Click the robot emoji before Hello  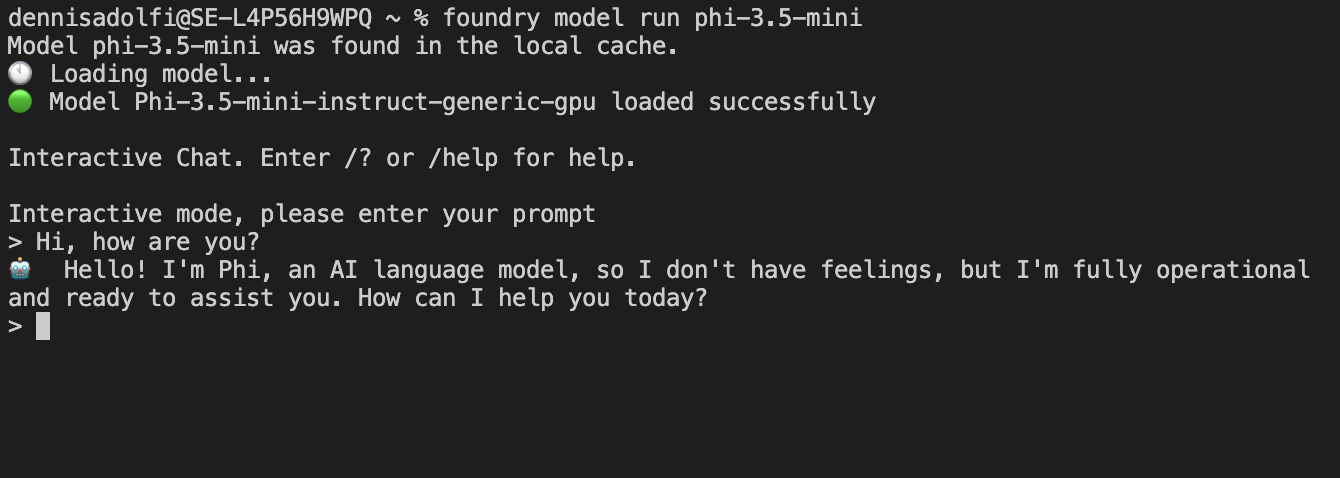point(20,270)
